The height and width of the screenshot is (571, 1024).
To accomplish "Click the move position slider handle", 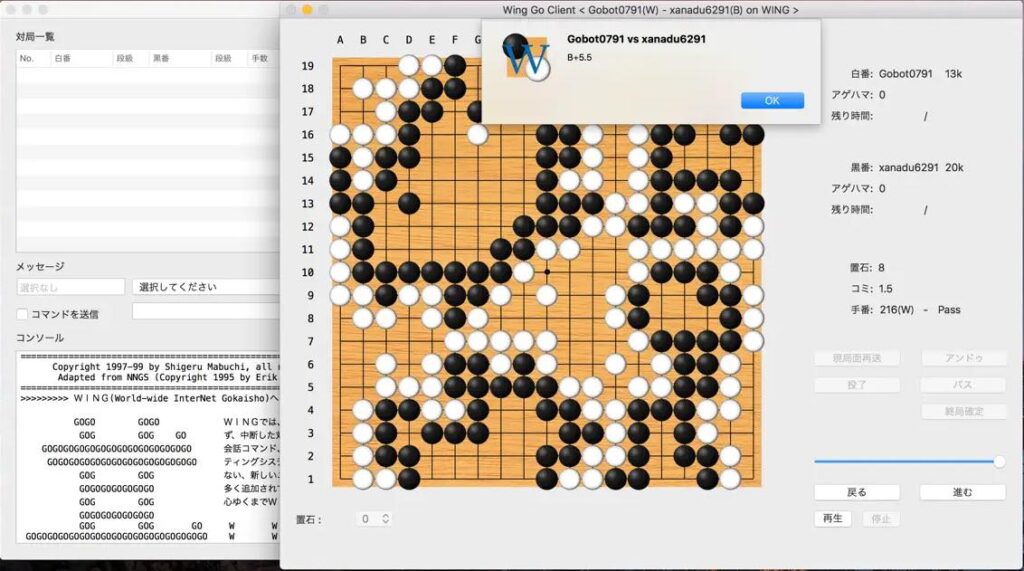I will [998, 461].
